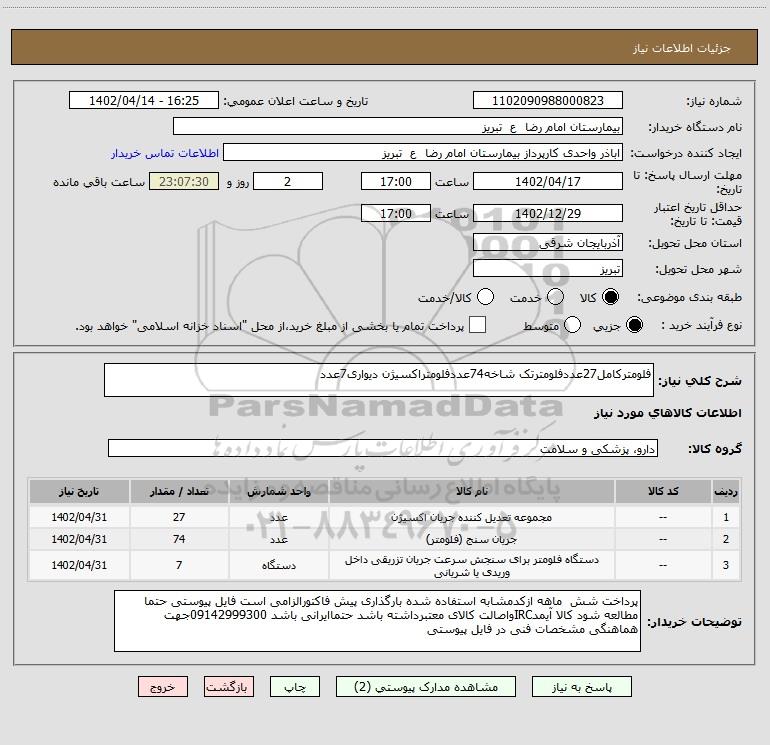Click the خروج exit button
The width and height of the screenshot is (770, 745).
(x=163, y=687)
